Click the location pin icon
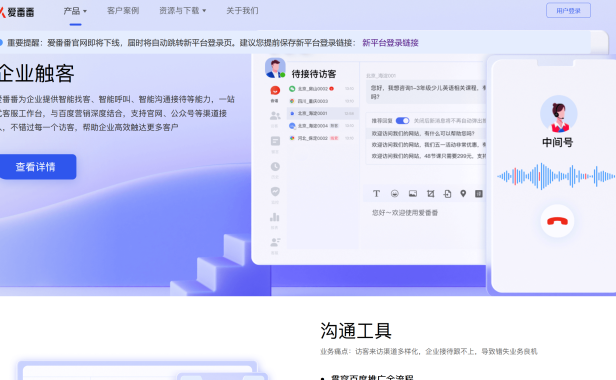The width and height of the screenshot is (616, 380). (x=463, y=193)
